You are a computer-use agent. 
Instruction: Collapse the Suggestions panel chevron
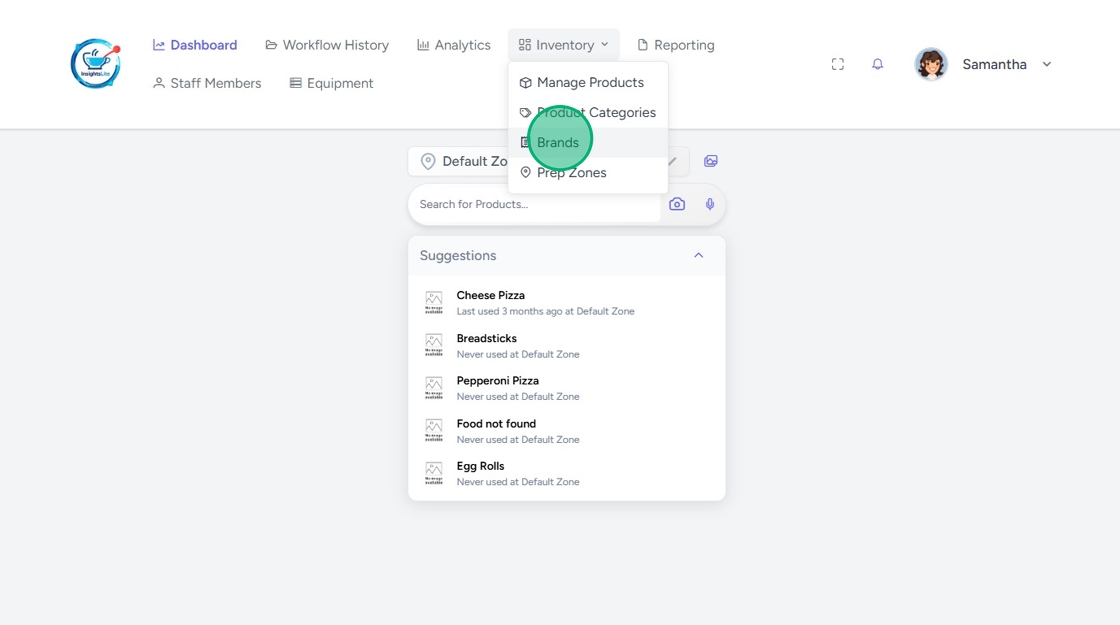tap(699, 256)
